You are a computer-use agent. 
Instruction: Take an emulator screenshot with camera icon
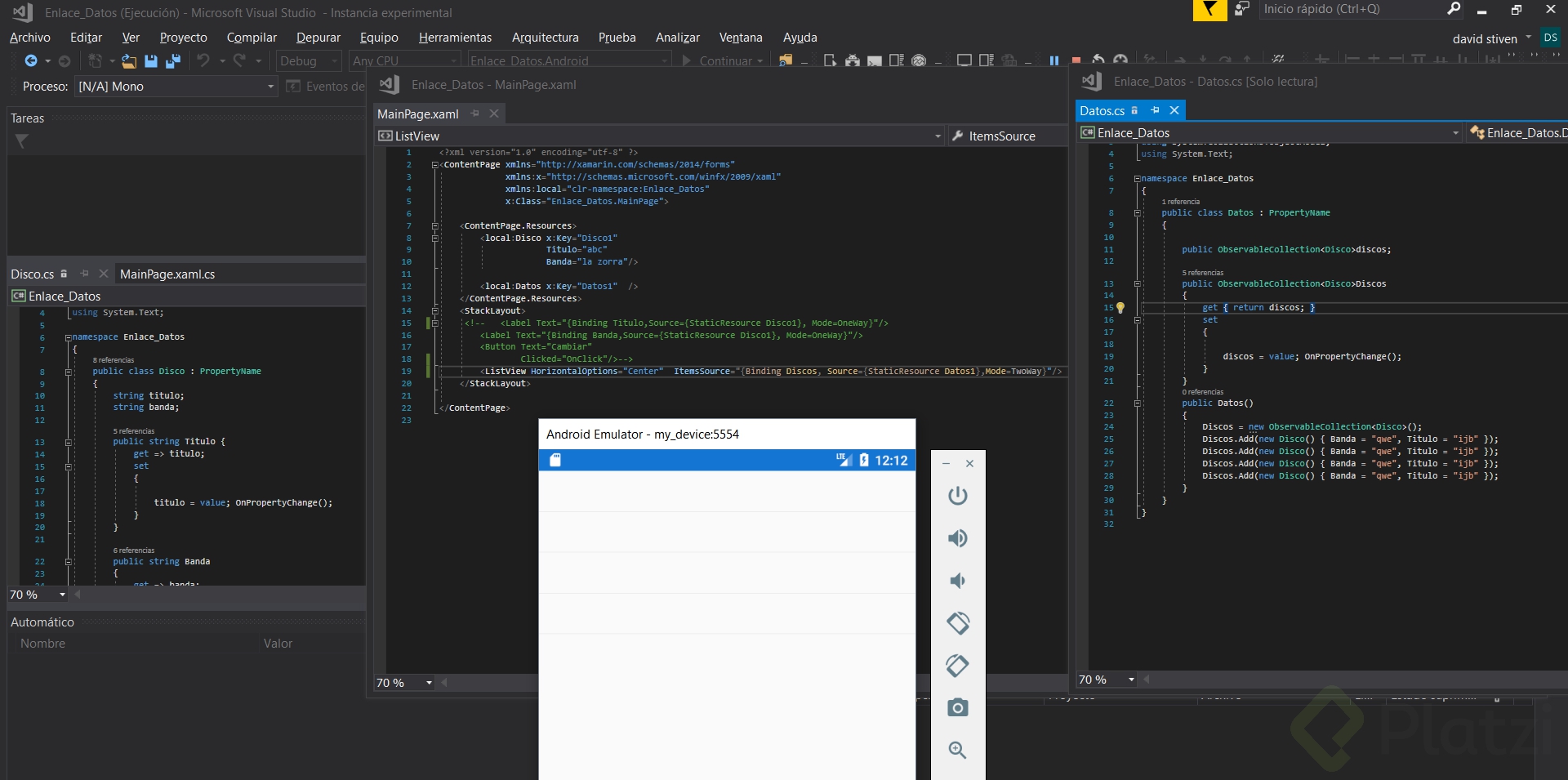[x=957, y=707]
